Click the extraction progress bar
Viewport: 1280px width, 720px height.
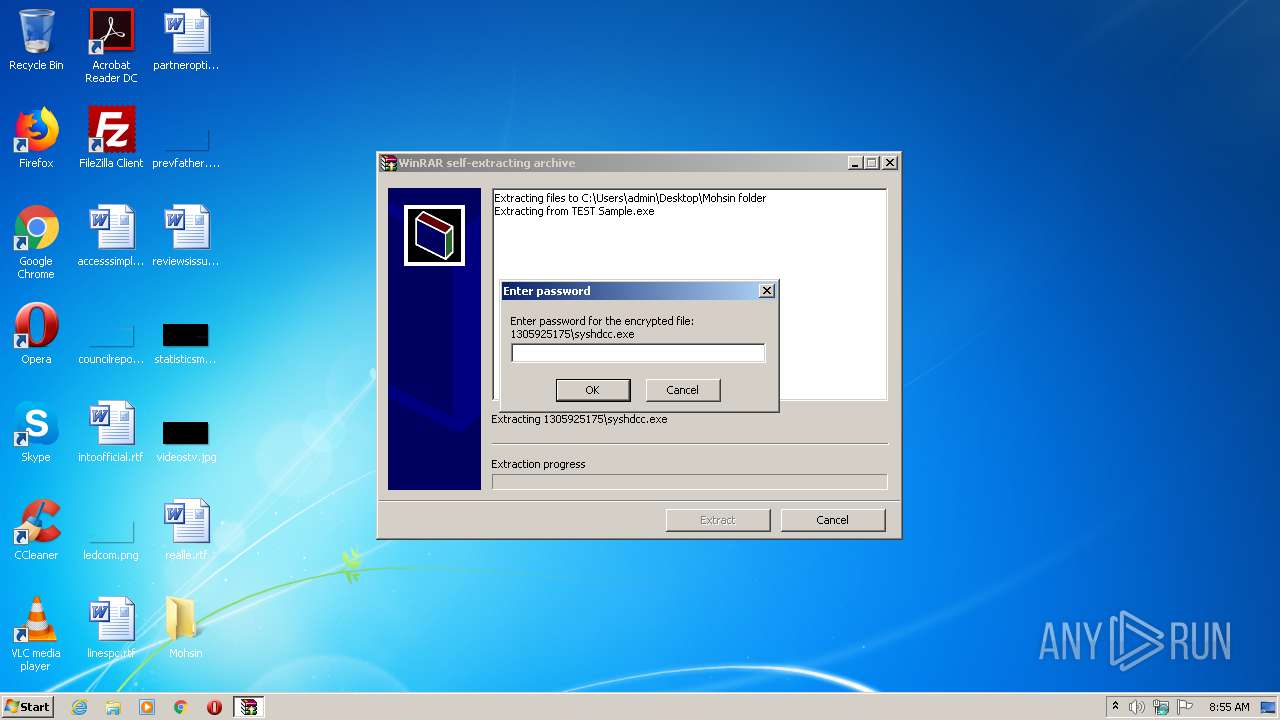[x=689, y=482]
